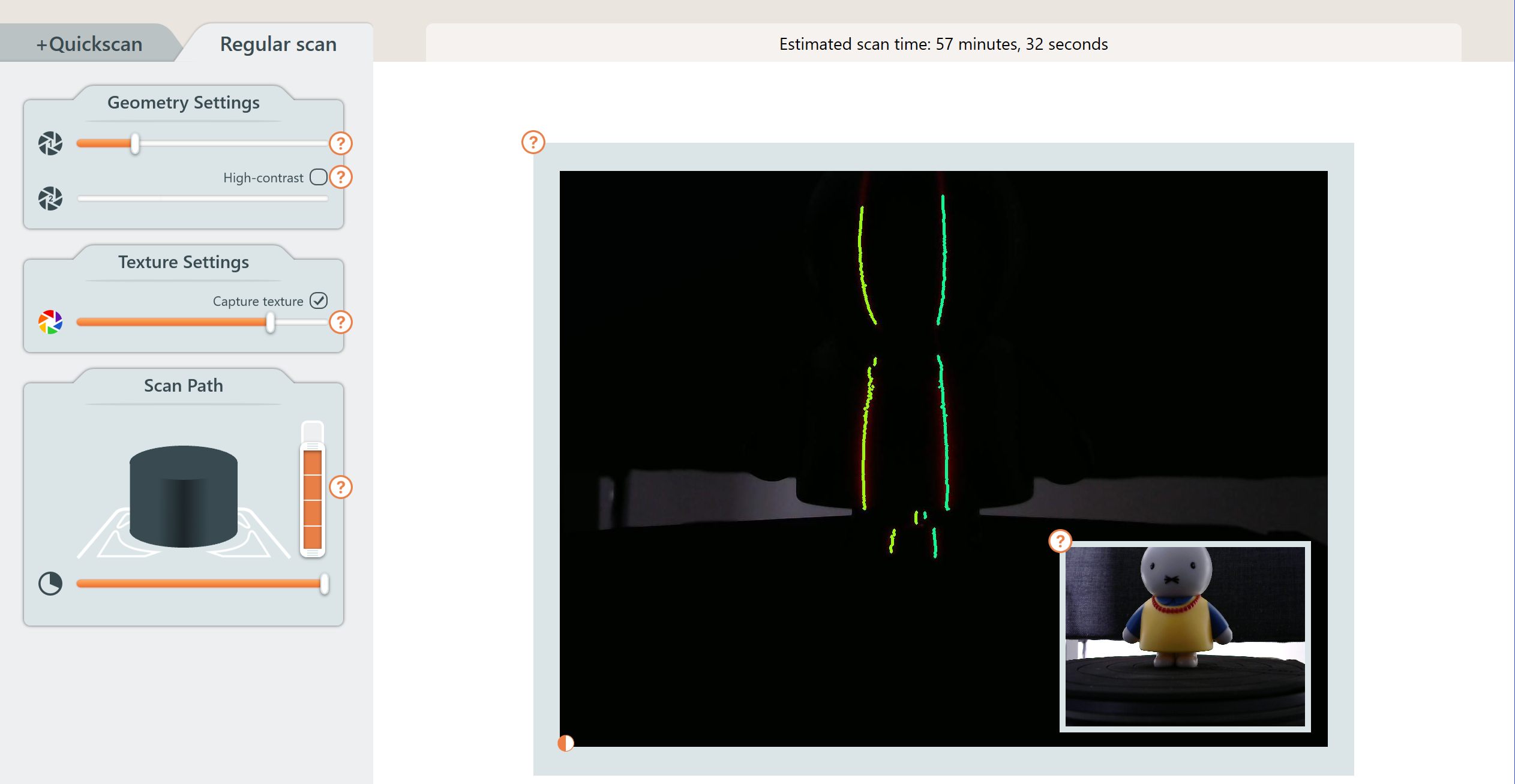Image resolution: width=1515 pixels, height=784 pixels.
Task: Open help beside the camera preview thumbnail
Action: 1061,540
